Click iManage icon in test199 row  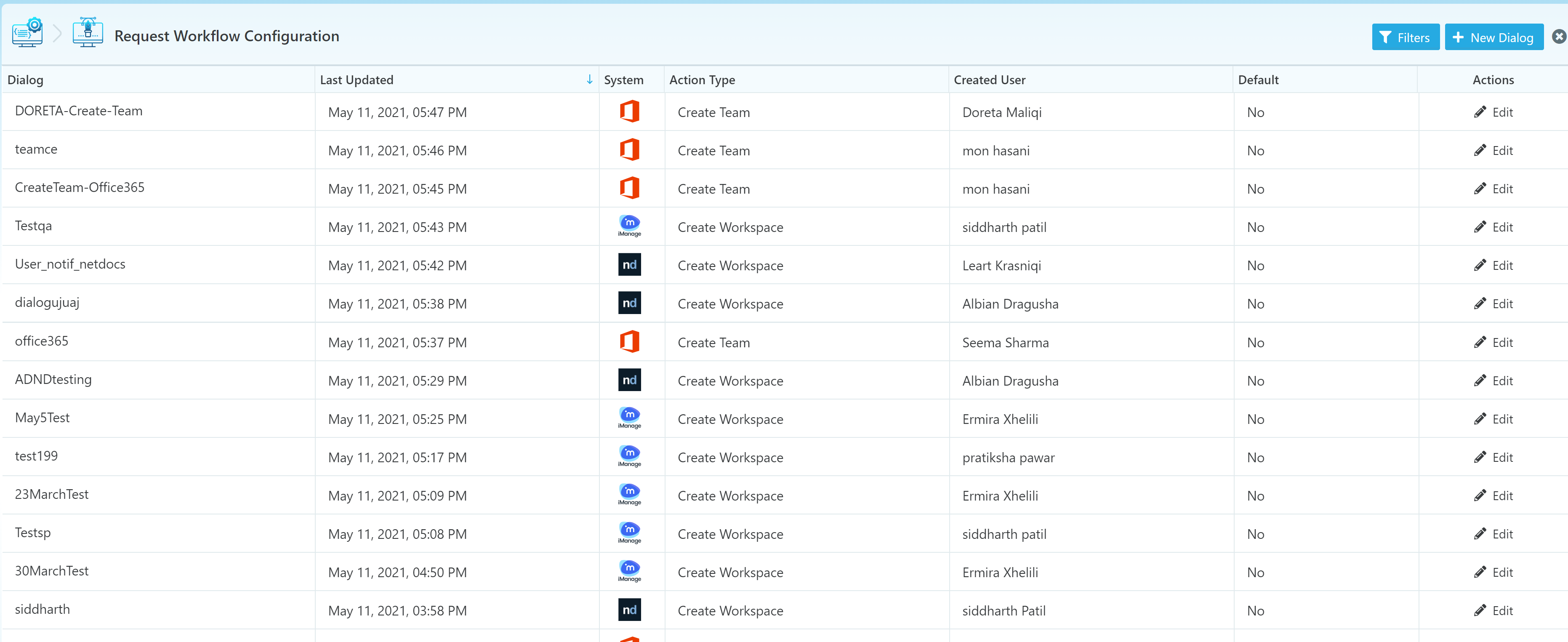629,456
